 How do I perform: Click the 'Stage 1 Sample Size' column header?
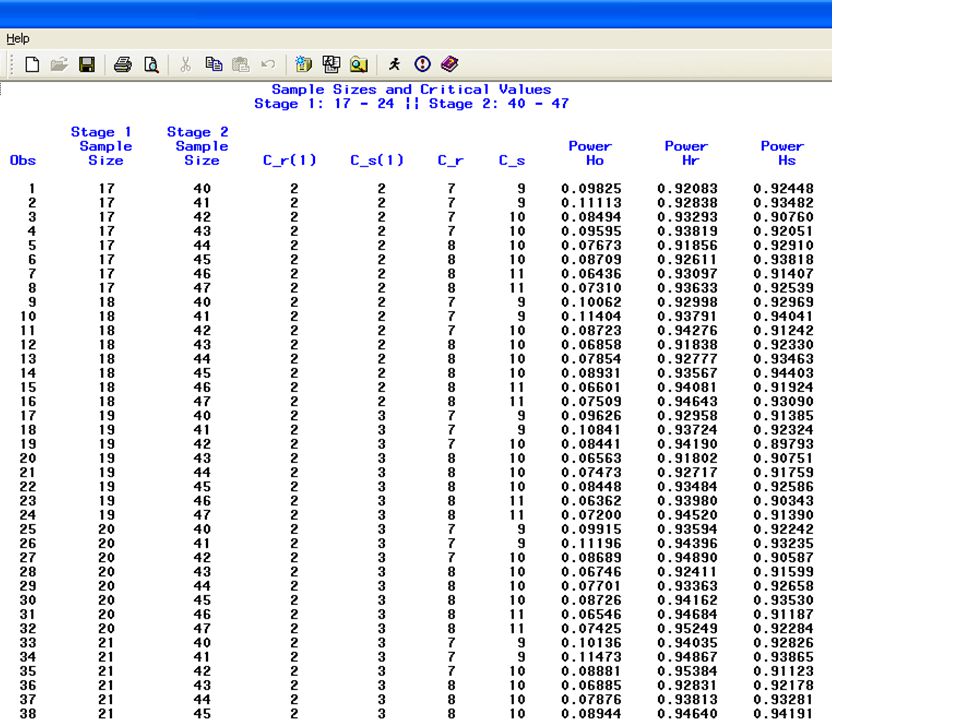101,146
